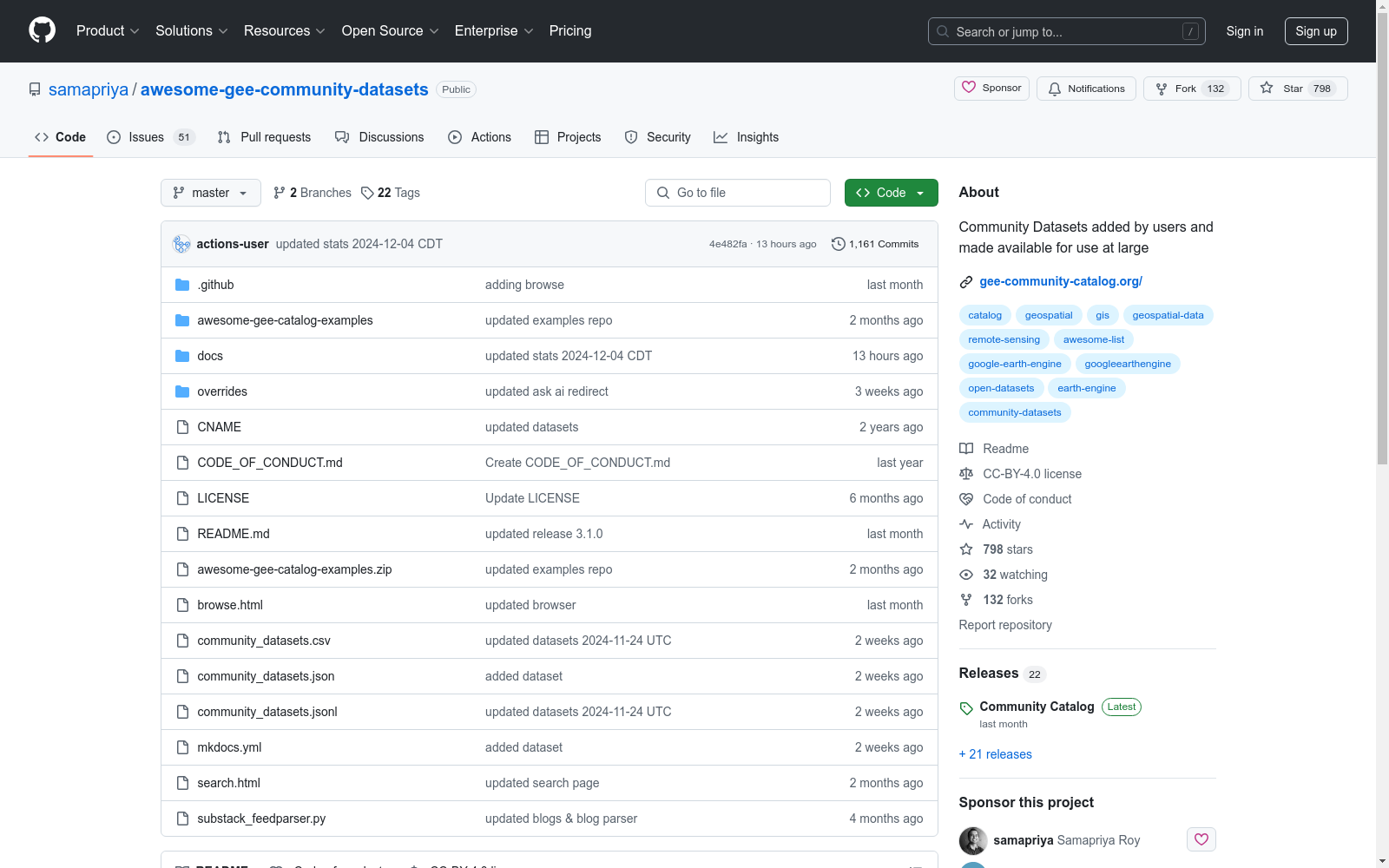1389x868 pixels.
Task: Click the Sign up button
Action: coord(1316,31)
